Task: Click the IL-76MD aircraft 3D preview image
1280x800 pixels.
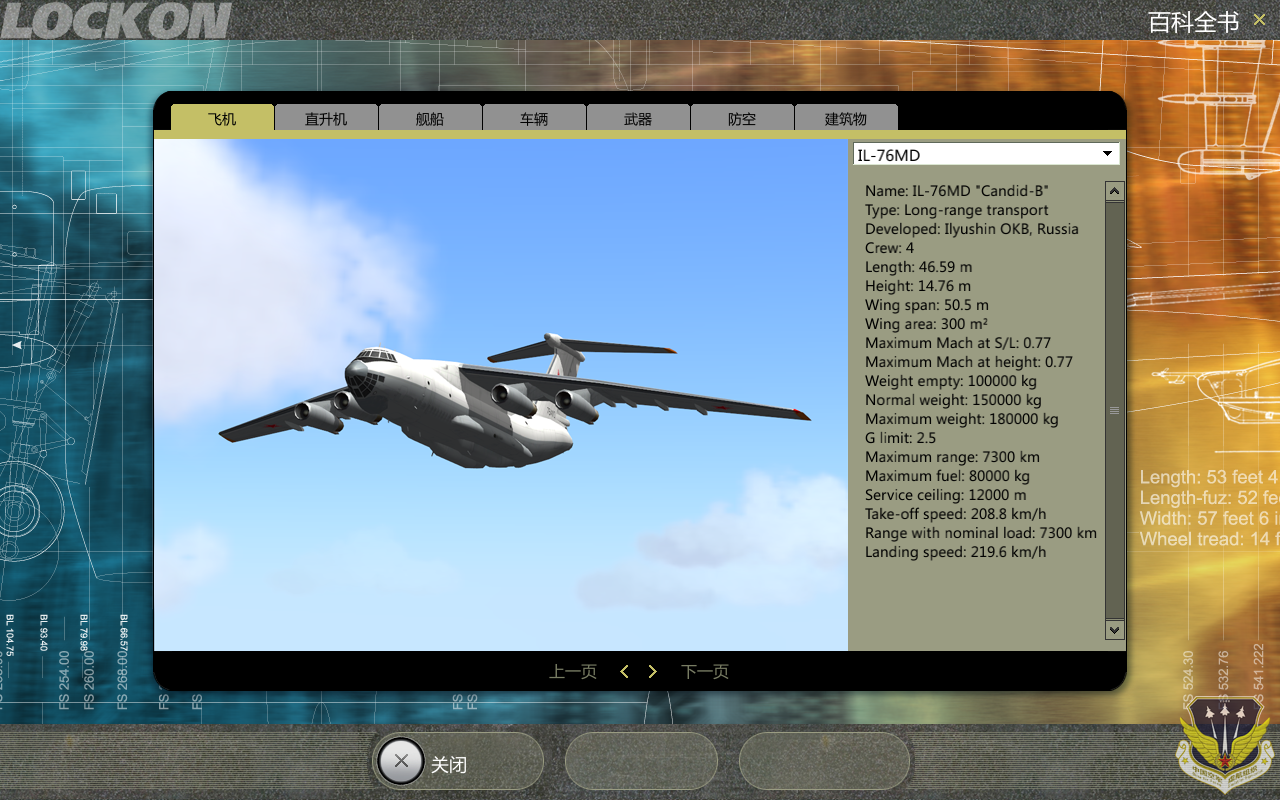Action: tap(501, 395)
